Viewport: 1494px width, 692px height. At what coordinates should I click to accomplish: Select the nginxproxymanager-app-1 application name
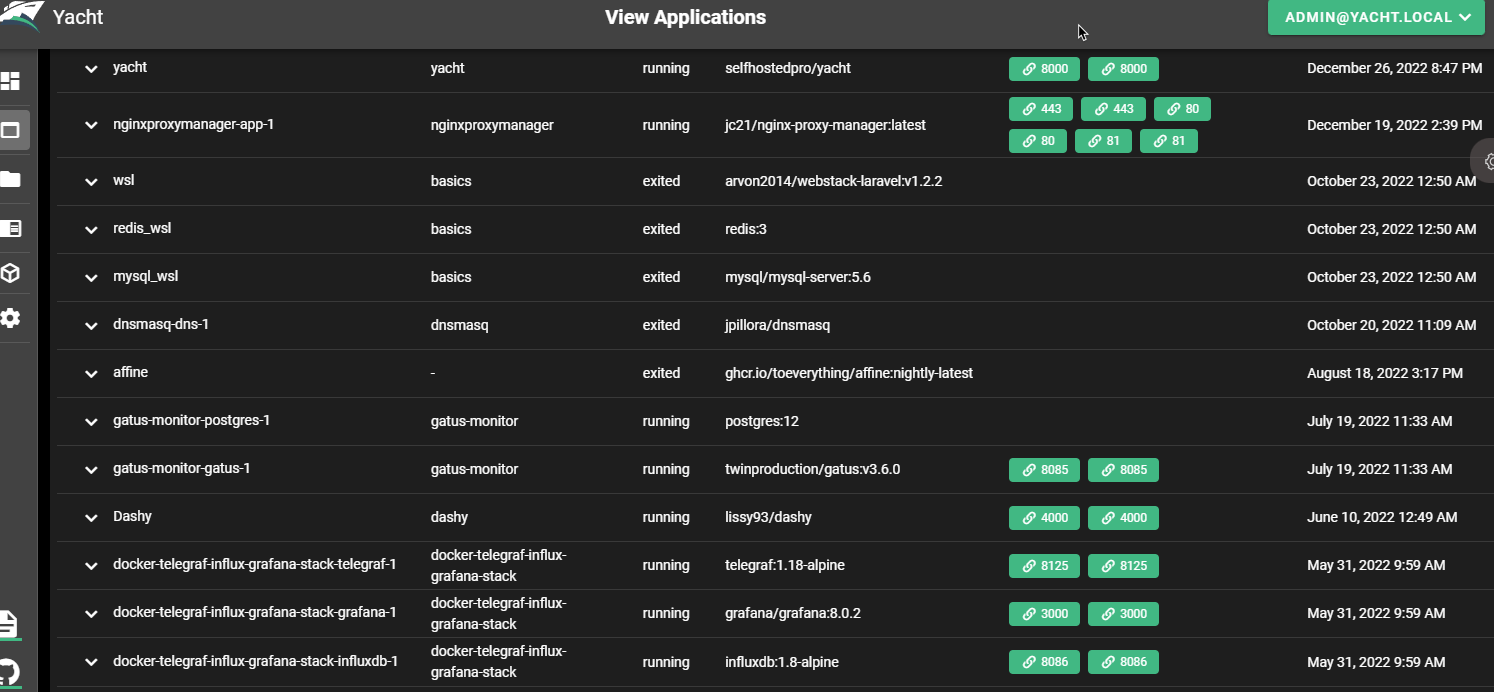click(193, 125)
